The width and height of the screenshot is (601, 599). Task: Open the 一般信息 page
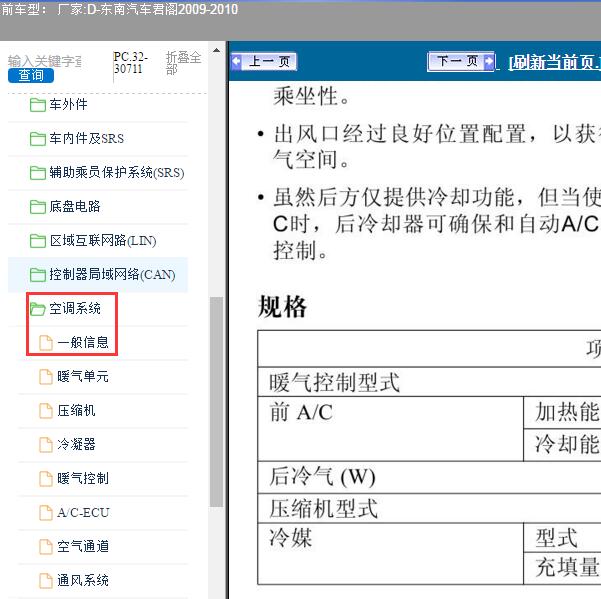pos(83,342)
